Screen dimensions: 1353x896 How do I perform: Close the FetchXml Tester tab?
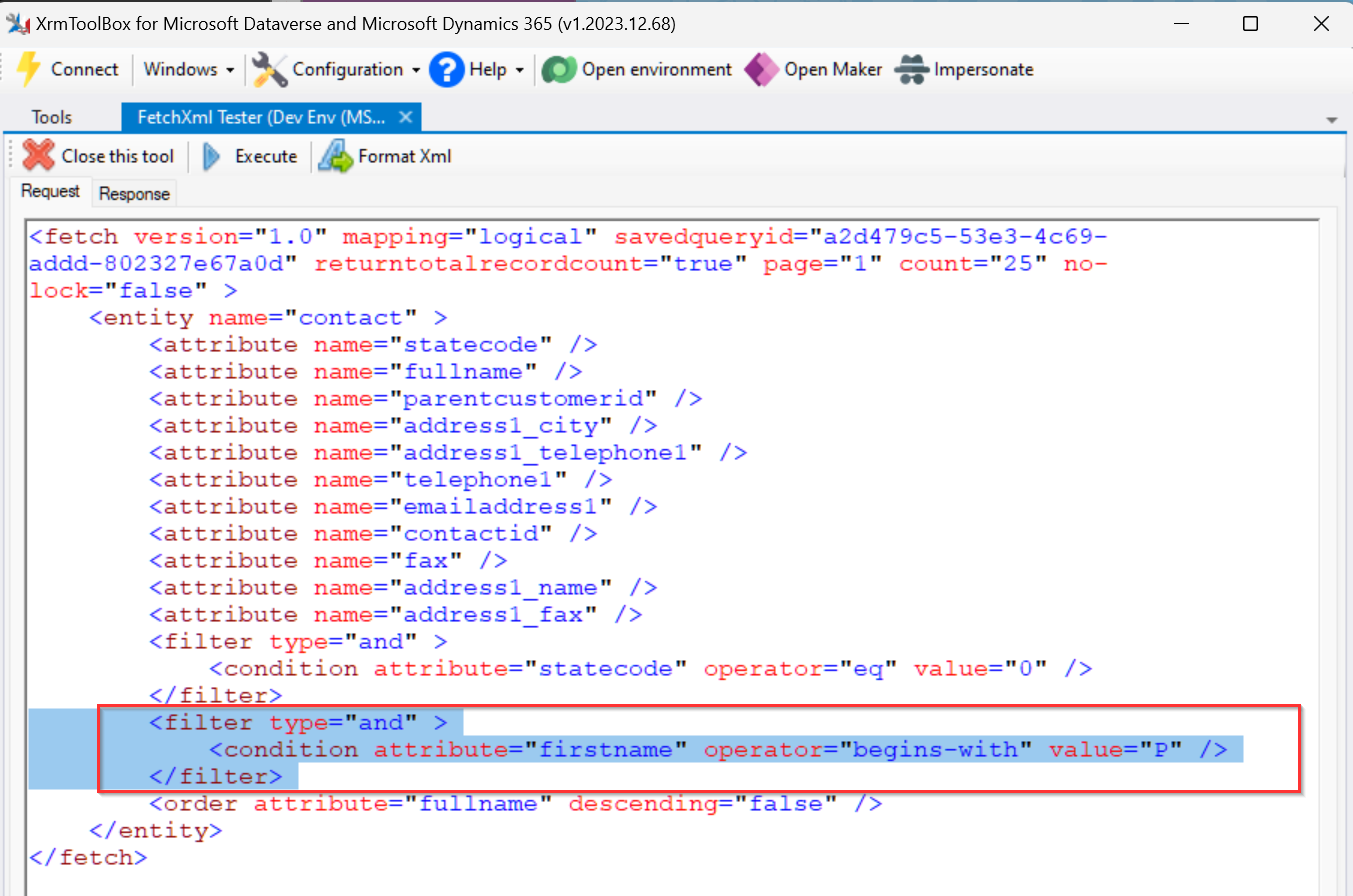pos(405,117)
